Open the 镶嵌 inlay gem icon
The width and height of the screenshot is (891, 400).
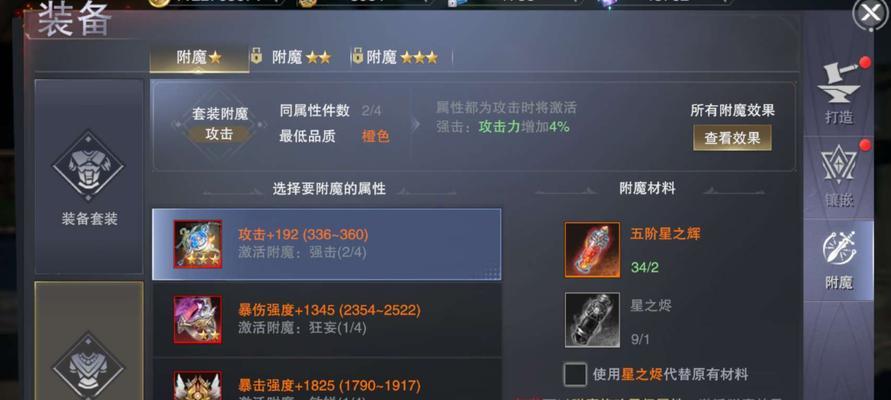click(x=839, y=165)
